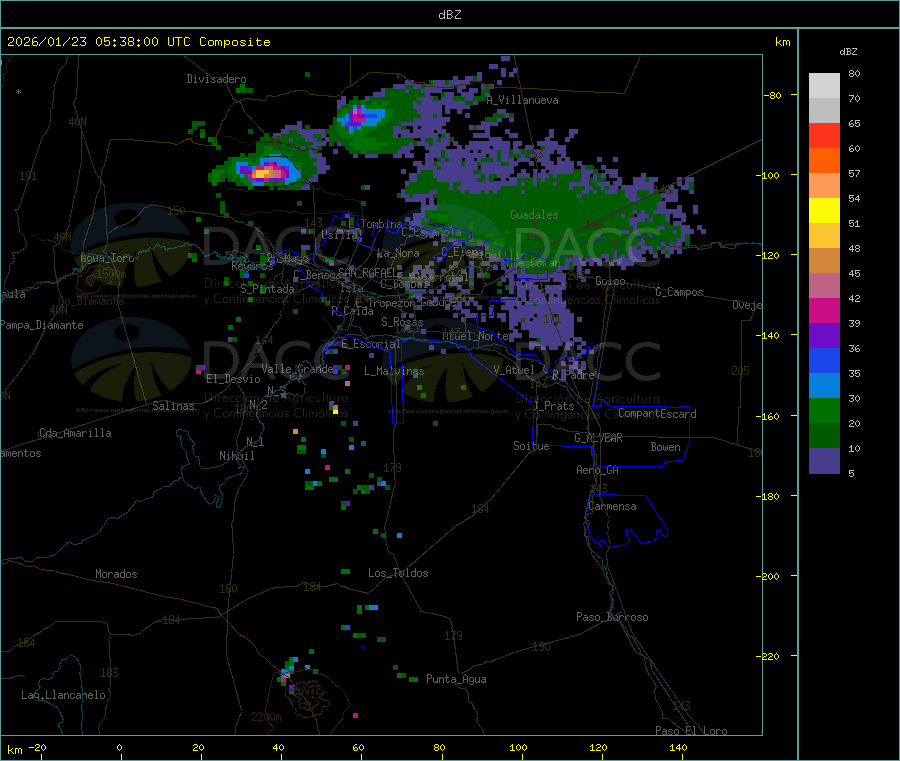The width and height of the screenshot is (900, 761).
Task: Click the magenta 39-42 dBZ legend swatch
Action: tap(824, 310)
